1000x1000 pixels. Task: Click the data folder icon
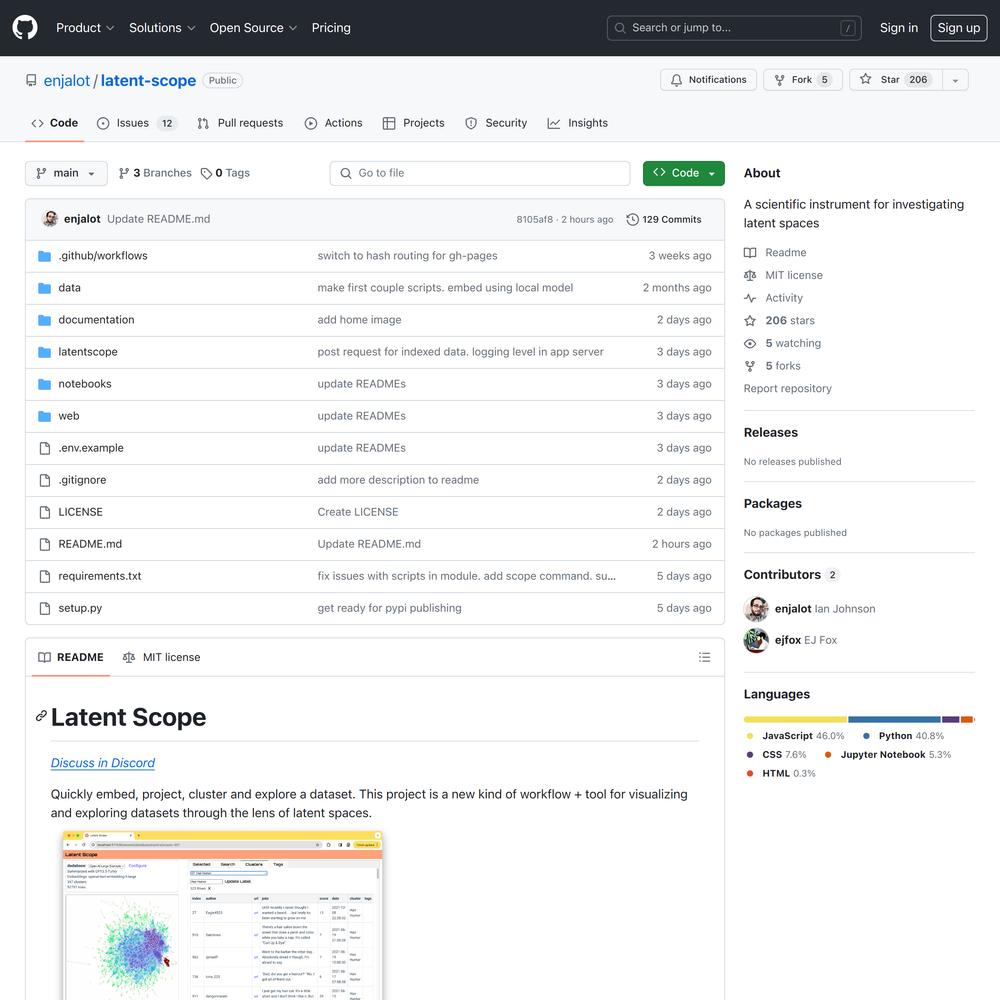coord(44,288)
